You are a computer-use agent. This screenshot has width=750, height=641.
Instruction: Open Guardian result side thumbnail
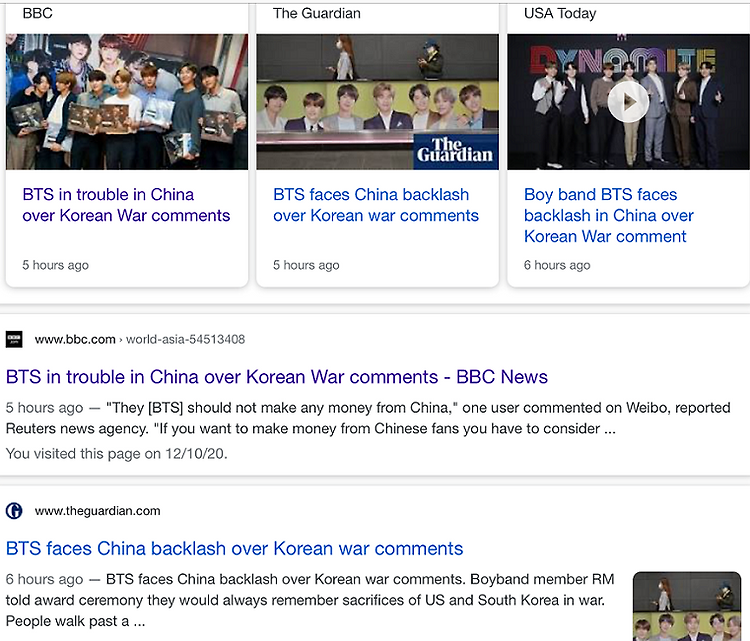[687, 606]
